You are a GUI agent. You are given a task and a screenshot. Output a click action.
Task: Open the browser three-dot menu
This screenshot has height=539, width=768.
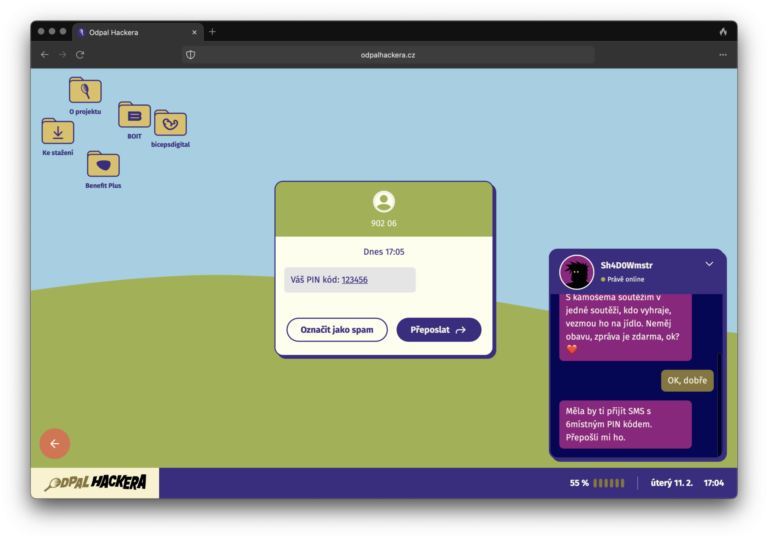coord(723,55)
